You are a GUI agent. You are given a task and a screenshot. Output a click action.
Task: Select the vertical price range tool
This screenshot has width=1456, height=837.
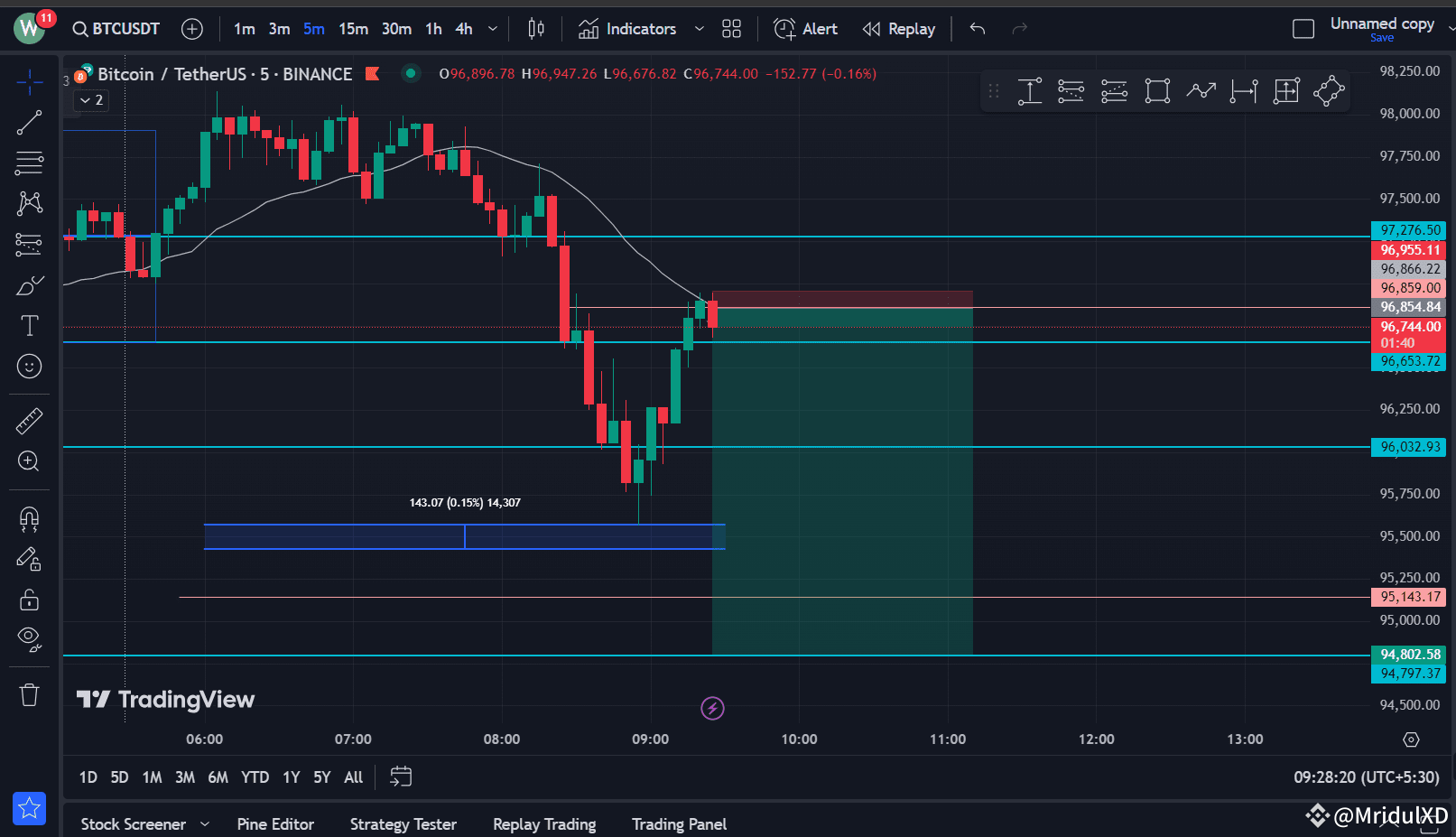click(1030, 91)
